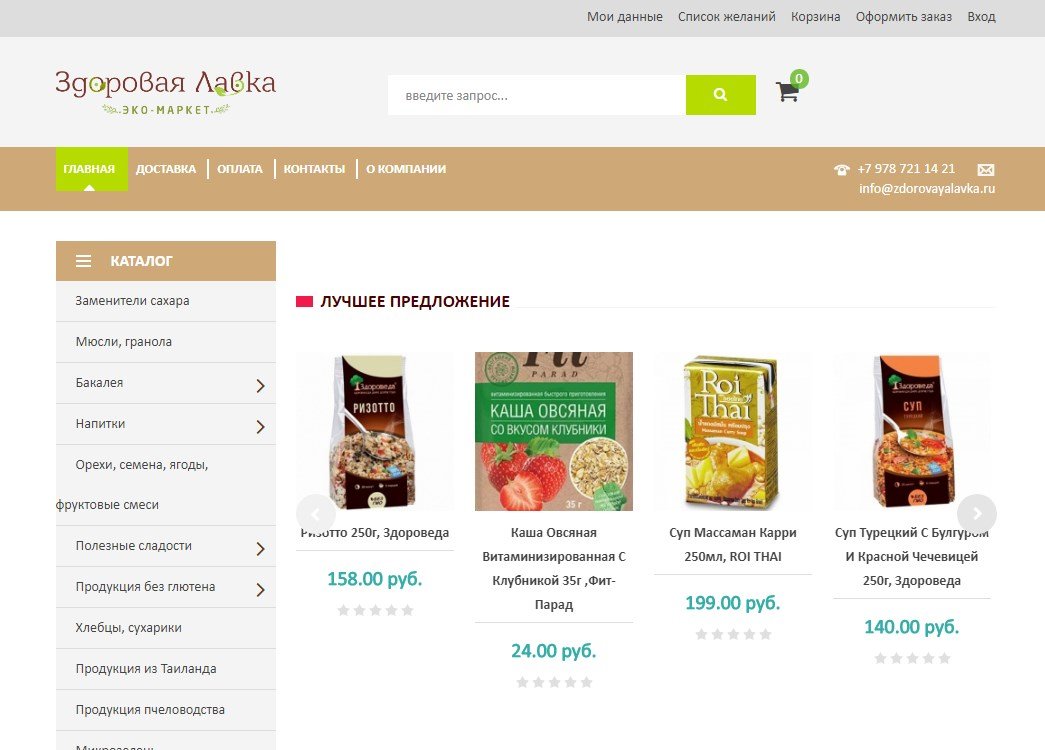
Task: Click the envelope email icon
Action: [x=986, y=169]
